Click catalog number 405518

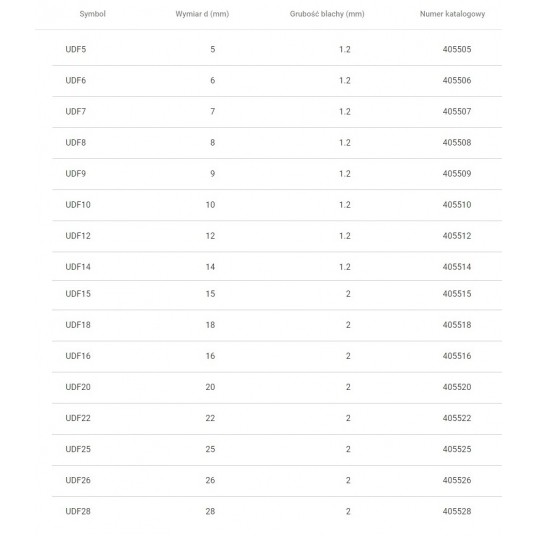click(457, 325)
